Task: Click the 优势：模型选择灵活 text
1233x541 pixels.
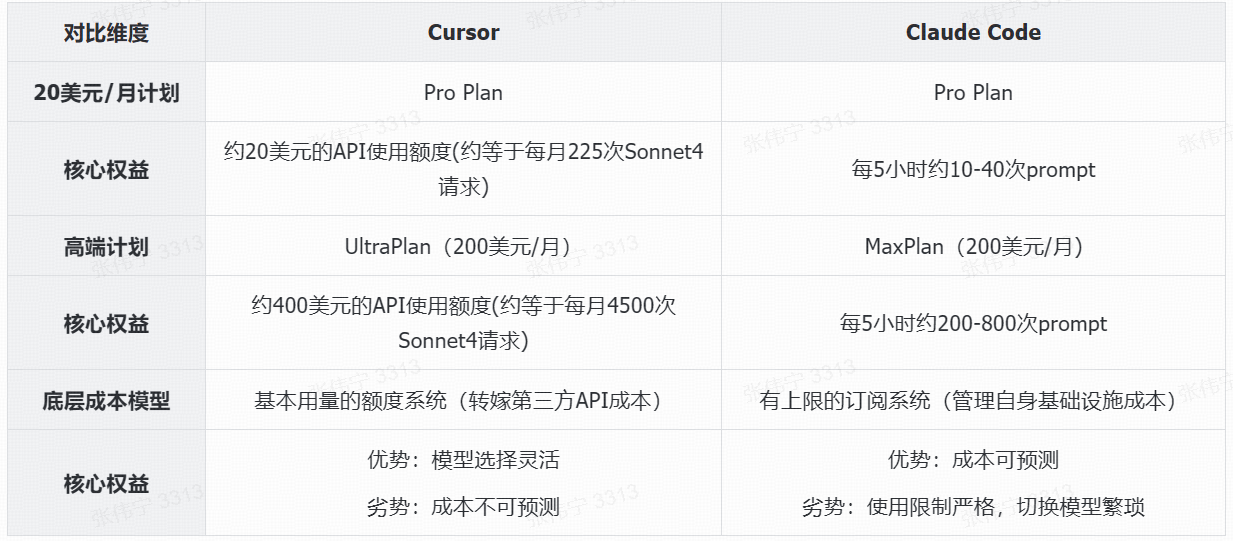Action: coord(463,460)
